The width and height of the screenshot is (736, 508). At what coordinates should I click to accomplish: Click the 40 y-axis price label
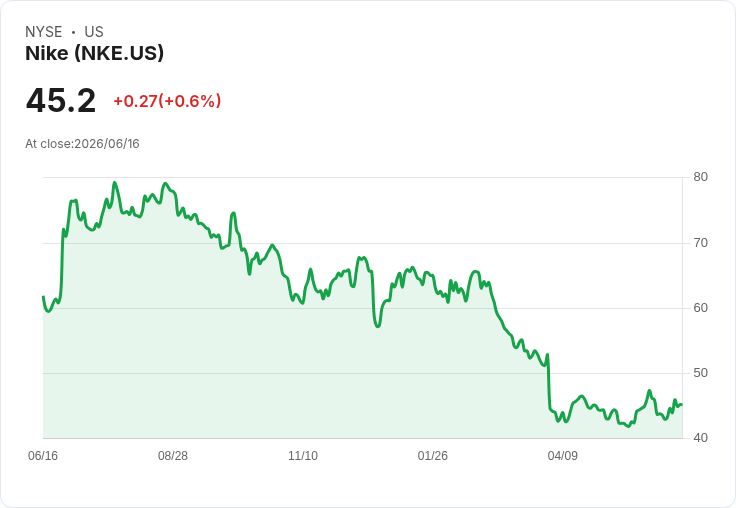coord(700,438)
